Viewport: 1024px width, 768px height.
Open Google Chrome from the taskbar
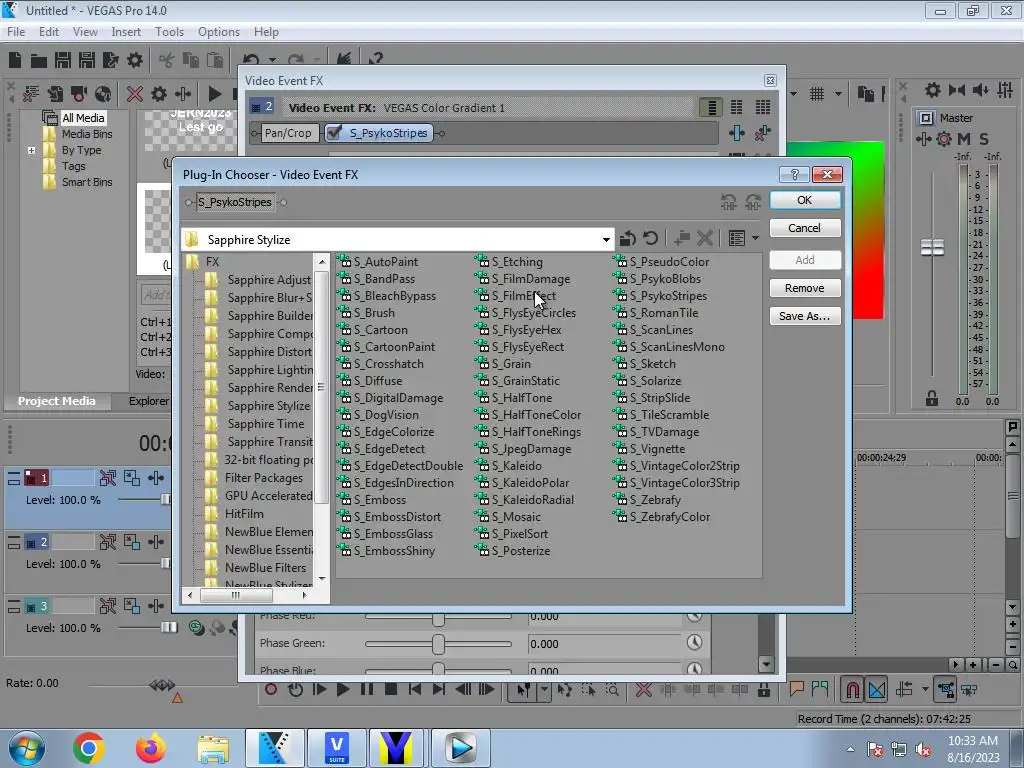coord(89,747)
